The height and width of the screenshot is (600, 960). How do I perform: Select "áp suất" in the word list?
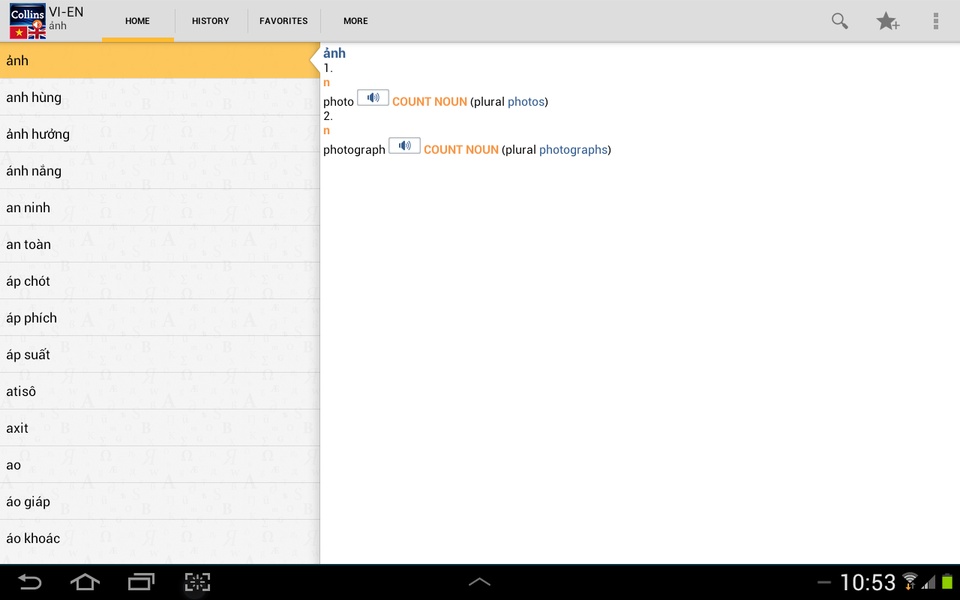(x=160, y=354)
